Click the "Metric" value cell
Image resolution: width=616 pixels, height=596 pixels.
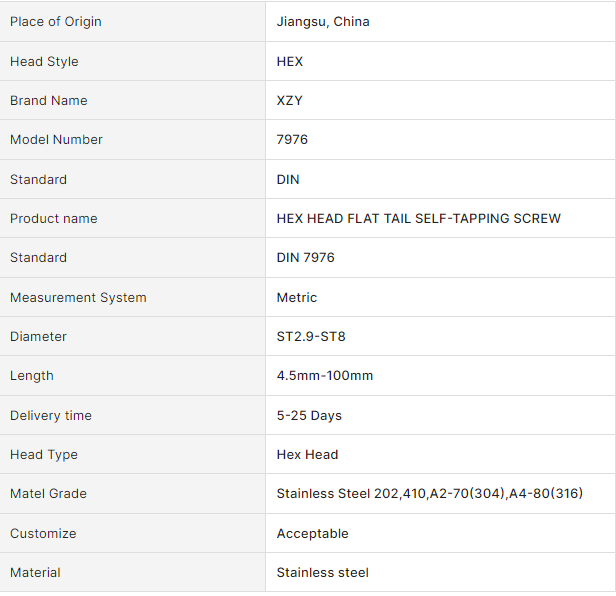297,298
